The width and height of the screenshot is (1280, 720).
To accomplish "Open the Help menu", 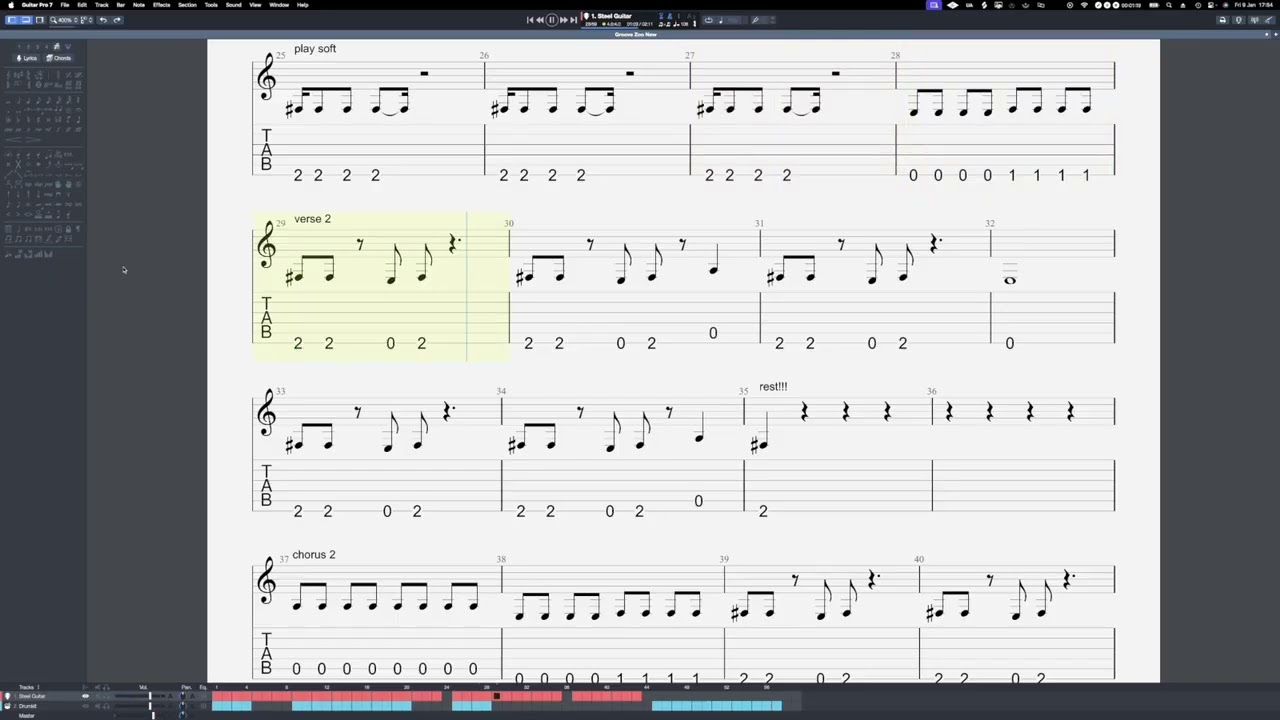I will point(302,5).
